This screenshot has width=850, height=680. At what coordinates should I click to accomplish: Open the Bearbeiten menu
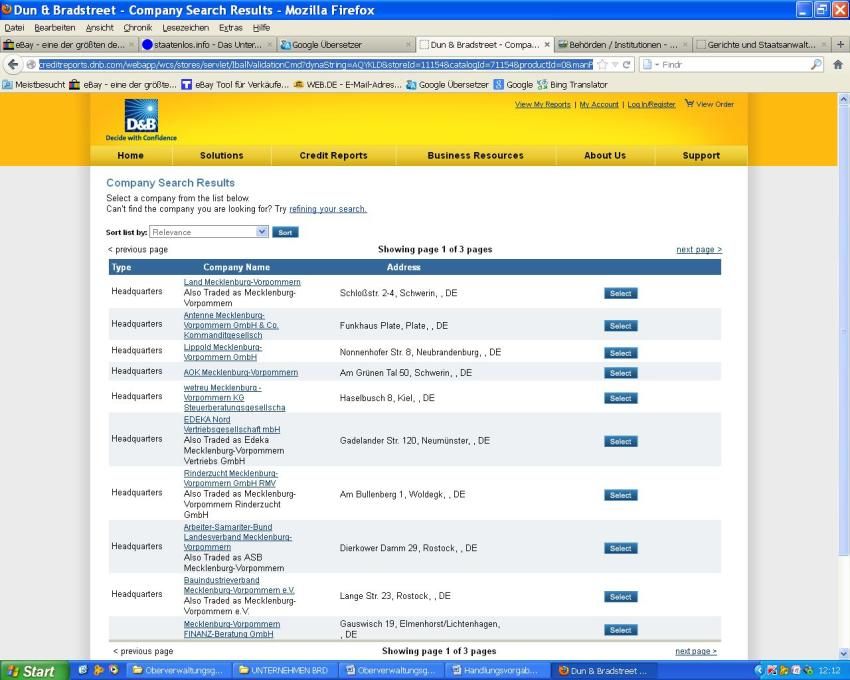point(55,28)
